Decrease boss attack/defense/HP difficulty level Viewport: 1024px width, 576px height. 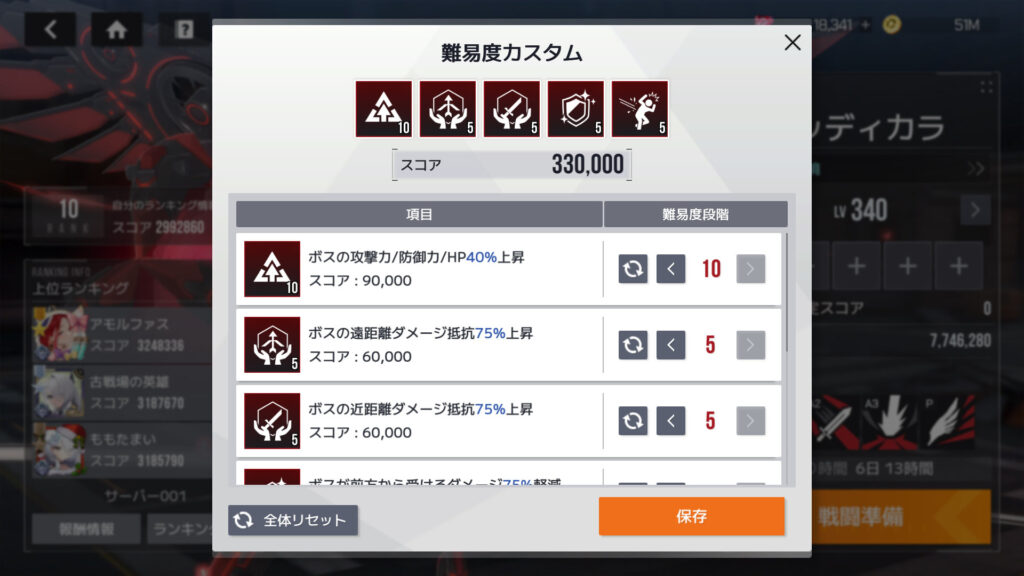tap(671, 268)
